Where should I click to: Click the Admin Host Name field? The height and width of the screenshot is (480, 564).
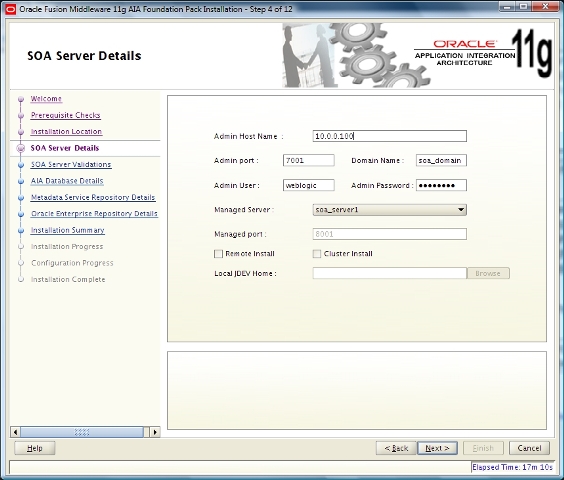(390, 136)
